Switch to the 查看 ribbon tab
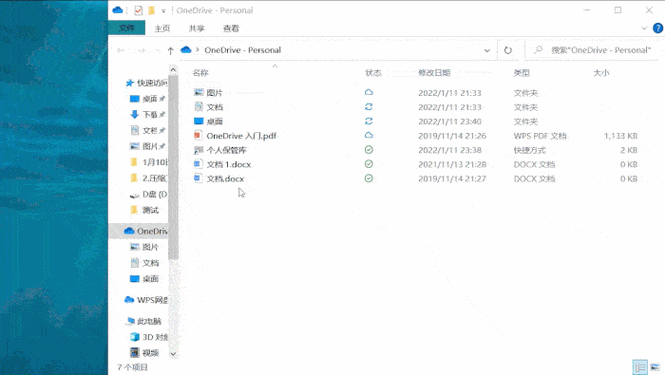 [231, 28]
